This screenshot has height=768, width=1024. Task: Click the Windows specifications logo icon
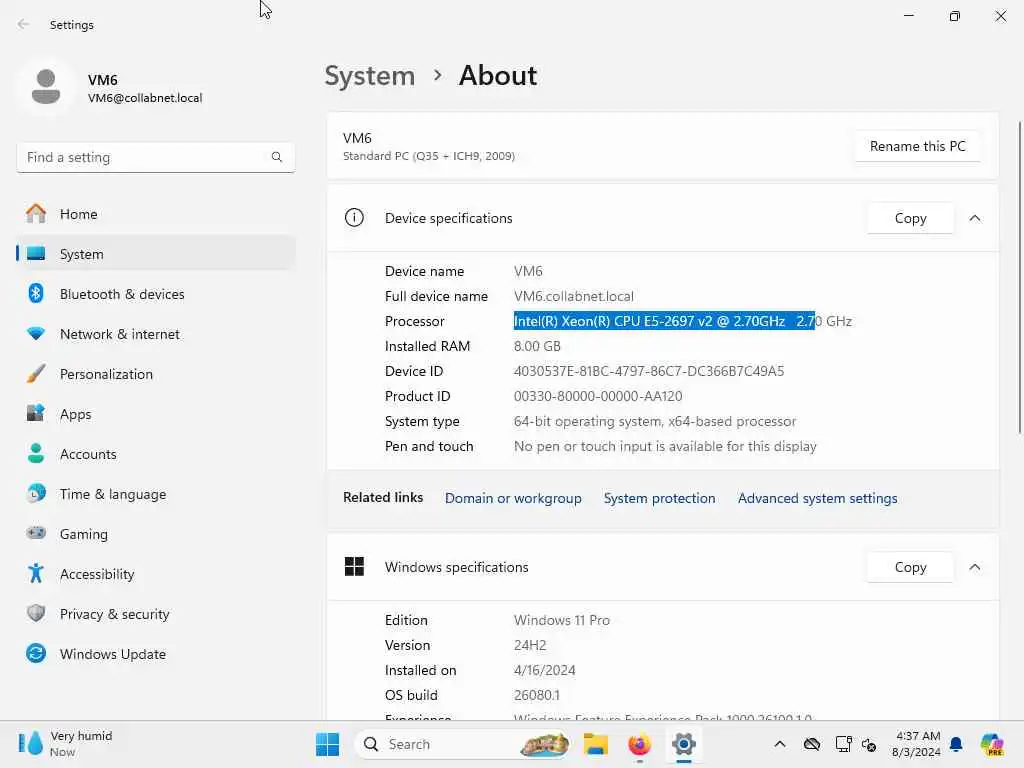354,567
